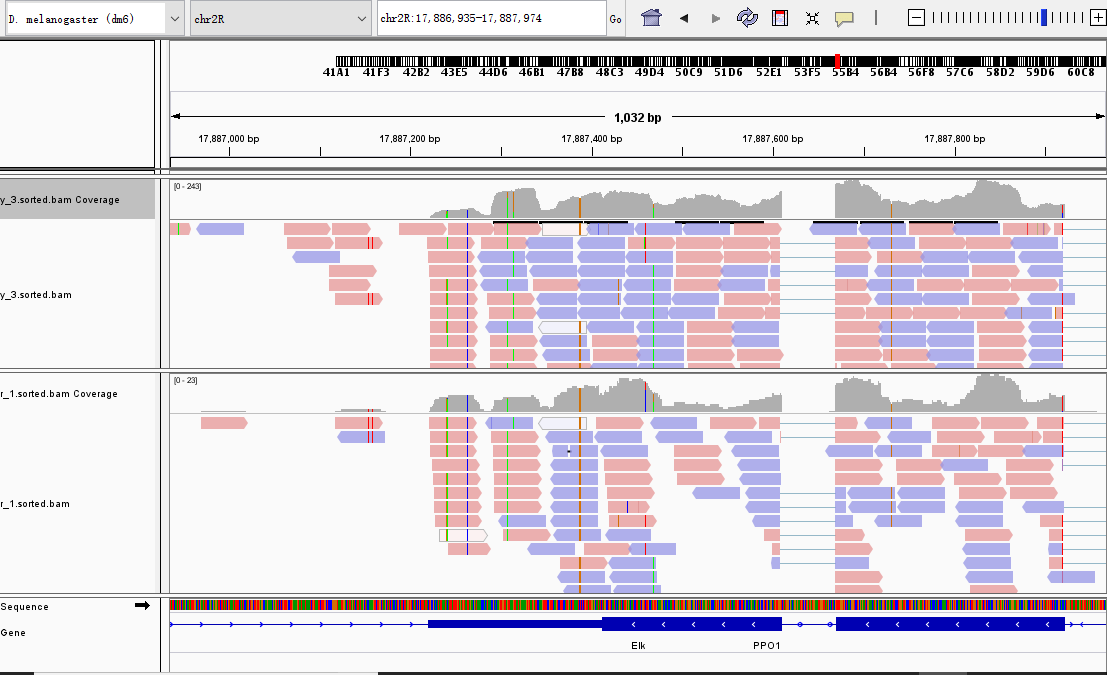Click the Gene track label
The width and height of the screenshot is (1107, 675).
(14, 633)
